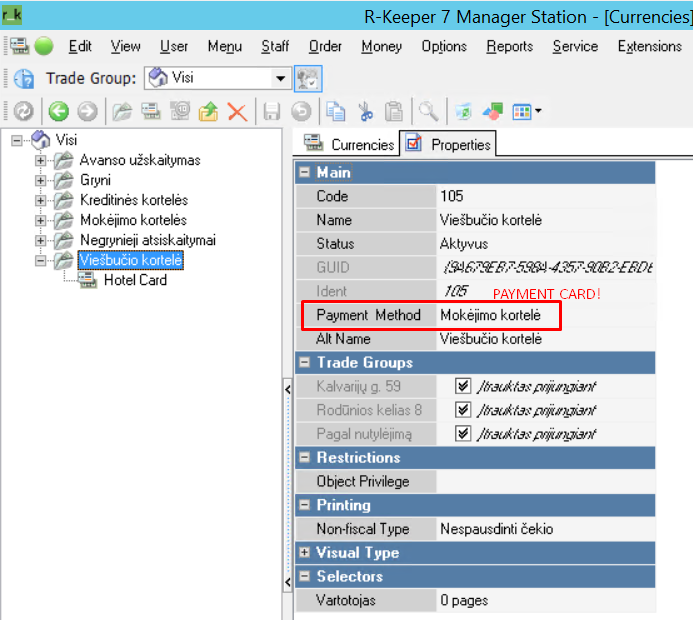Toggle Rodūnios kelias 8 trade group checkbox

click(463, 410)
